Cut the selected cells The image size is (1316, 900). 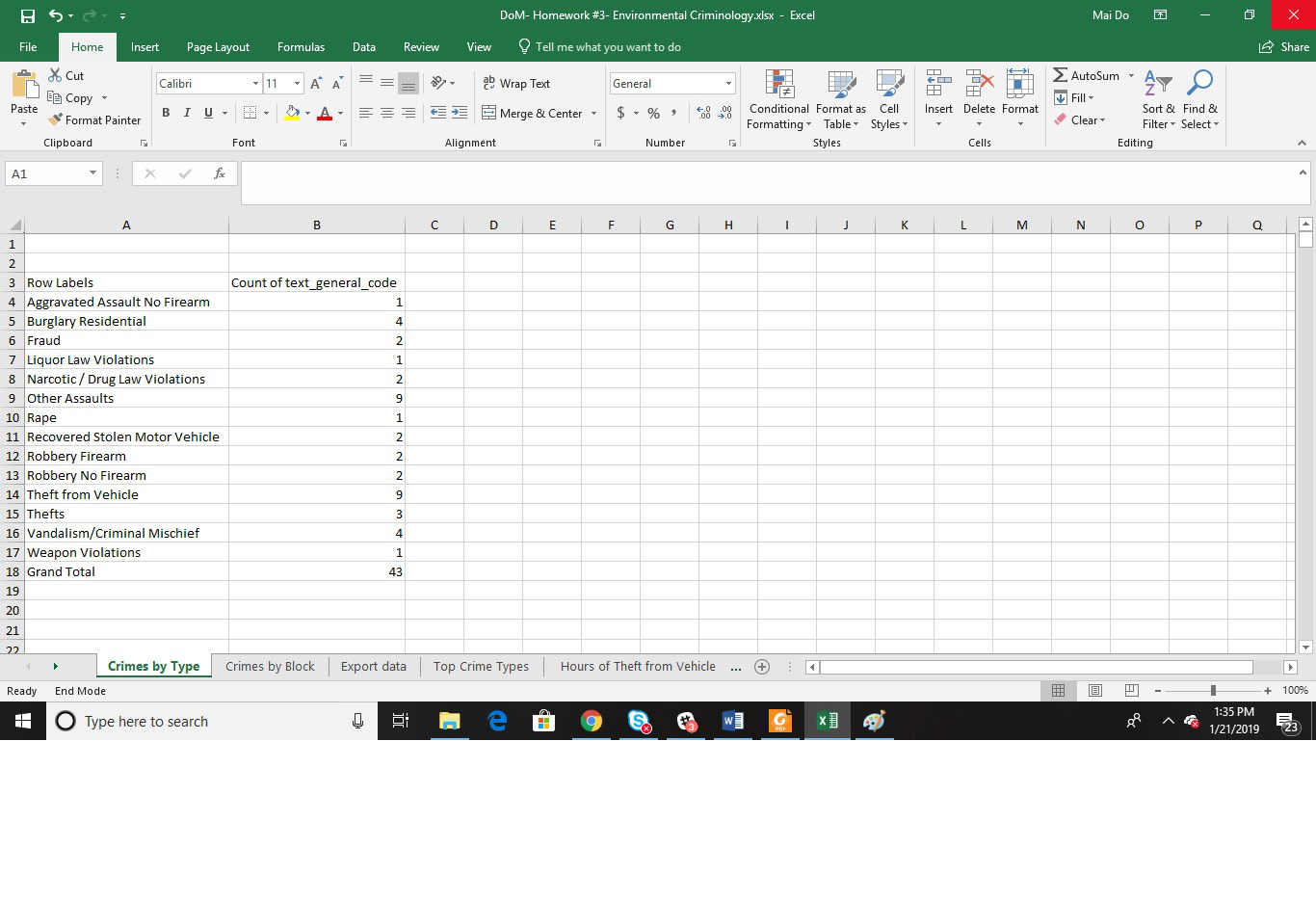[x=66, y=75]
